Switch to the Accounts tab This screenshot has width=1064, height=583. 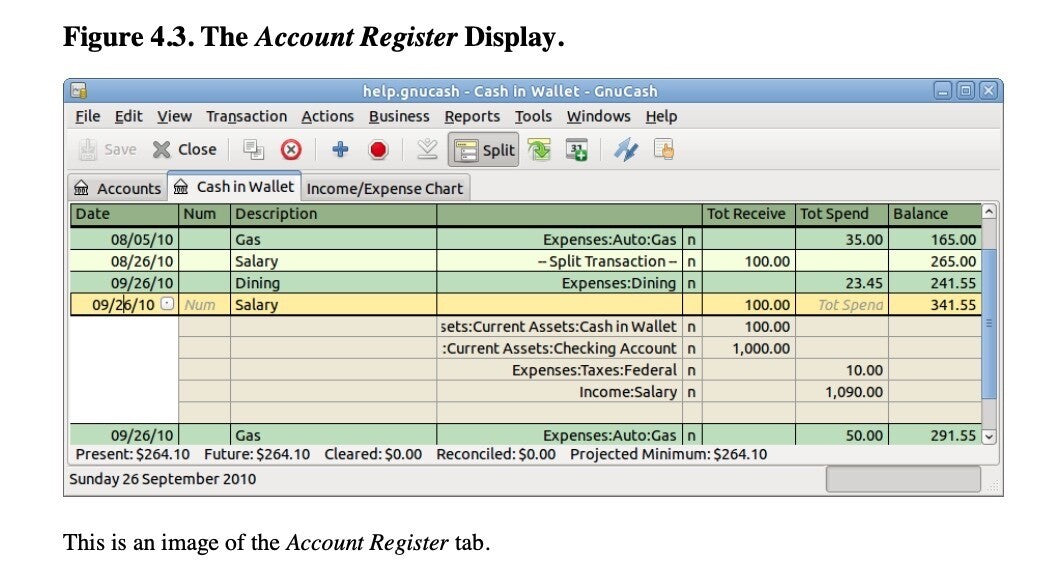[x=120, y=188]
